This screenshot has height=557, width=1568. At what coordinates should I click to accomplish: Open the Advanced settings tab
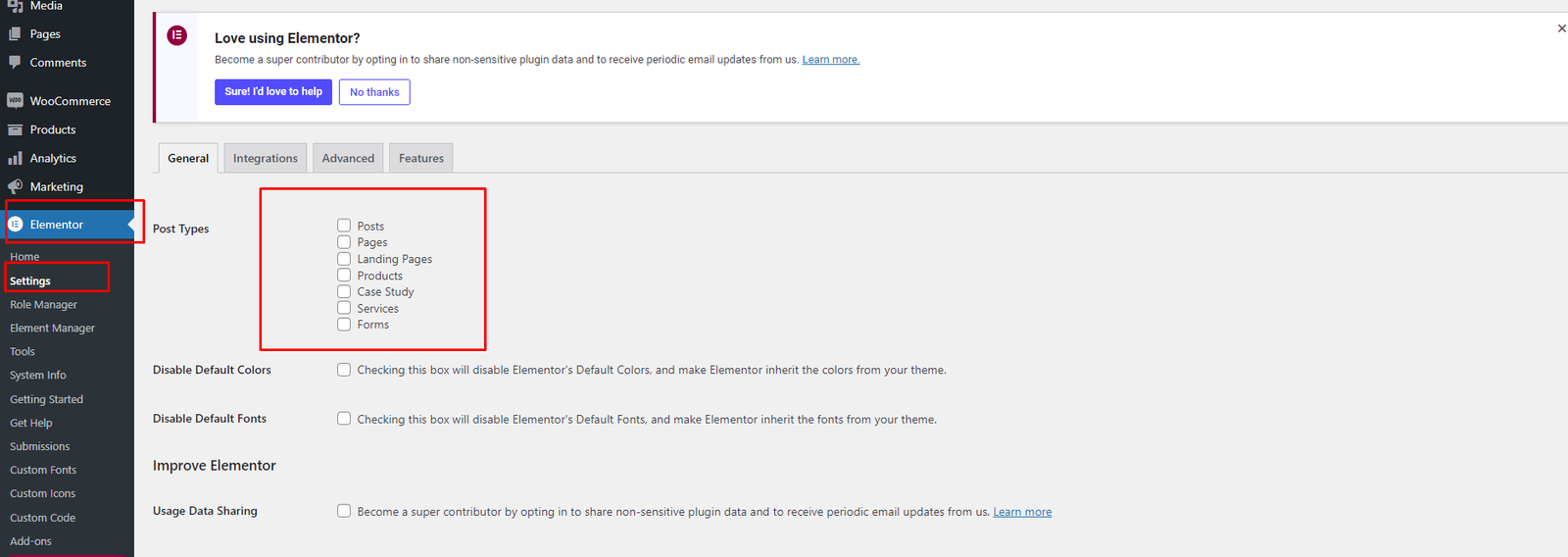click(348, 158)
